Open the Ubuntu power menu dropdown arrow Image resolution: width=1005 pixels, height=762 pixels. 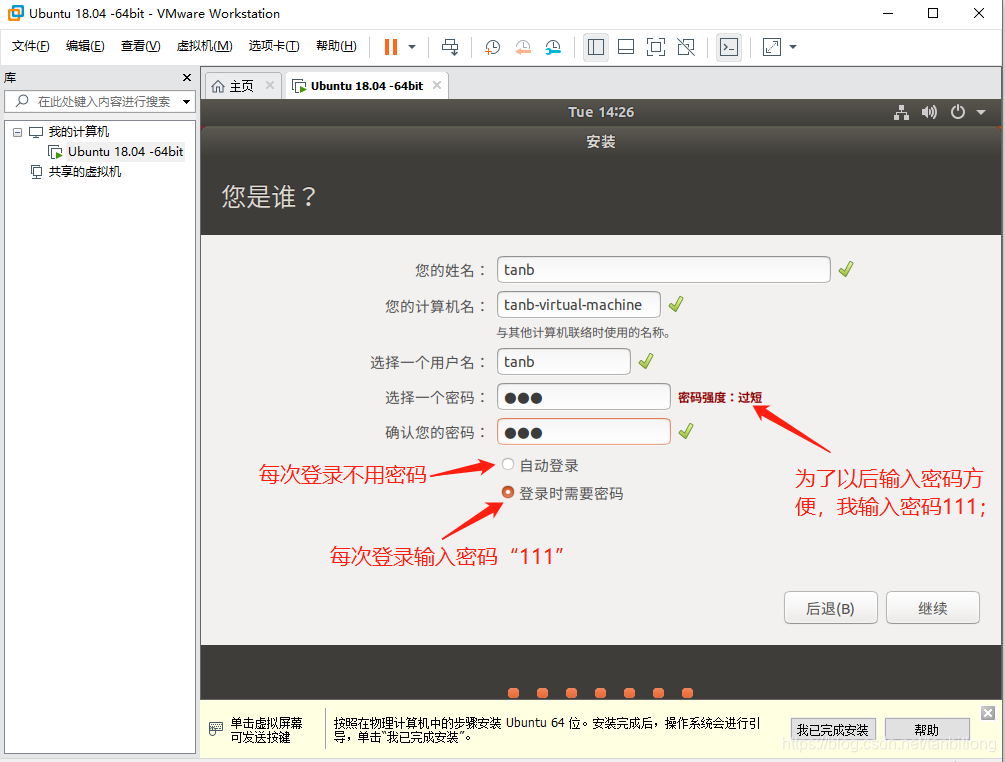pos(978,112)
